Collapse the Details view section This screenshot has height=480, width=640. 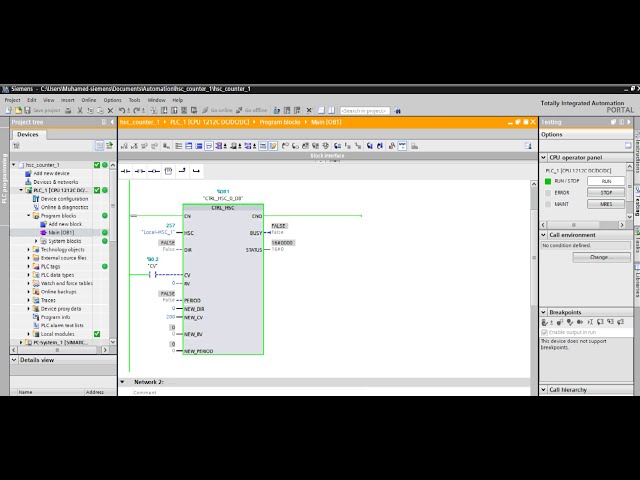click(14, 360)
